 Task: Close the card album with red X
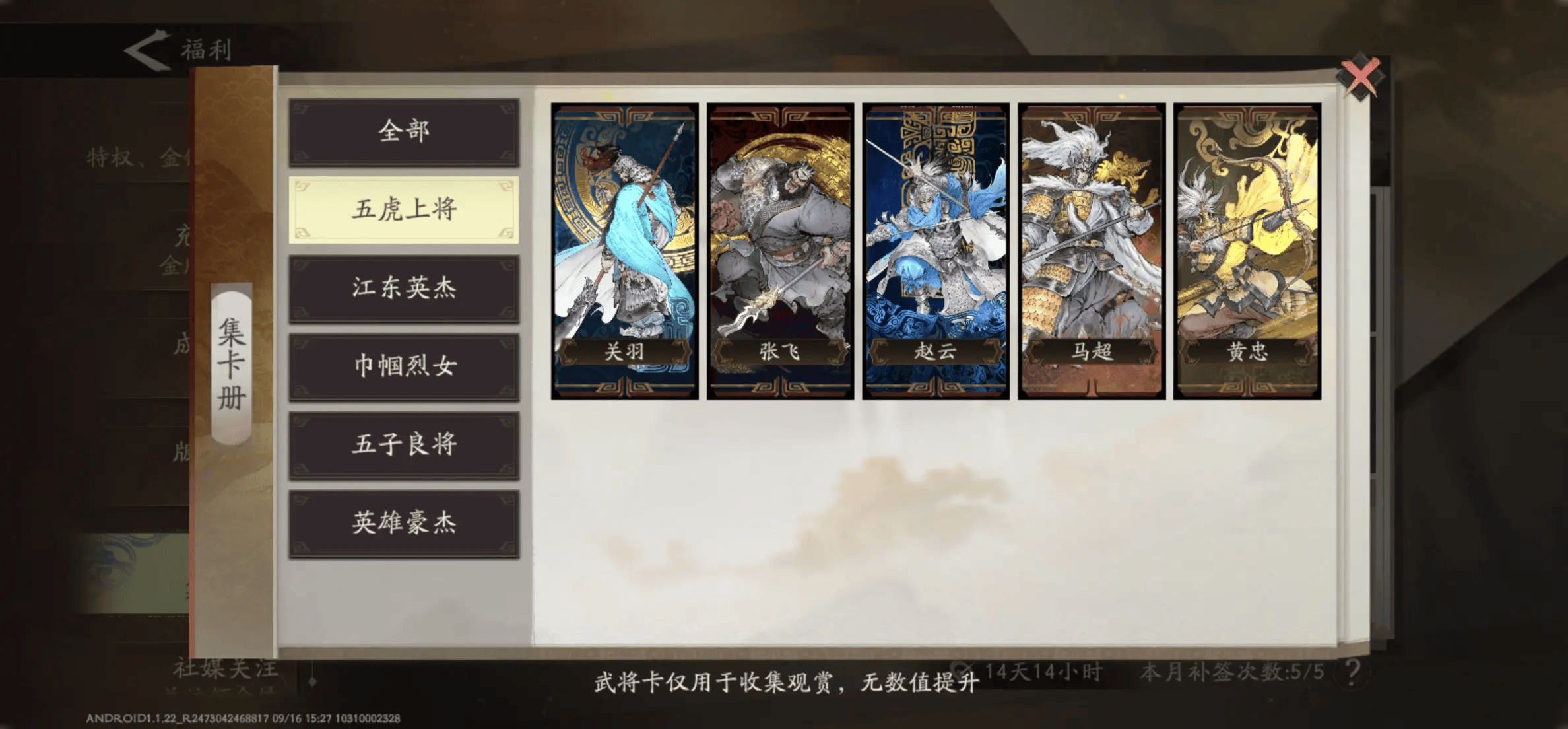coord(1359,77)
